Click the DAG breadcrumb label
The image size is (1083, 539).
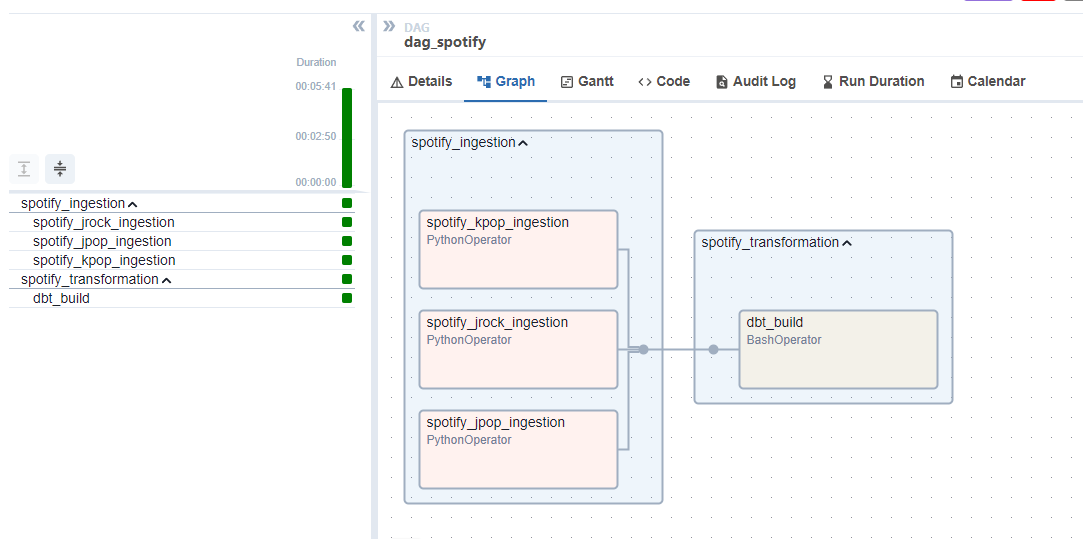point(416,28)
